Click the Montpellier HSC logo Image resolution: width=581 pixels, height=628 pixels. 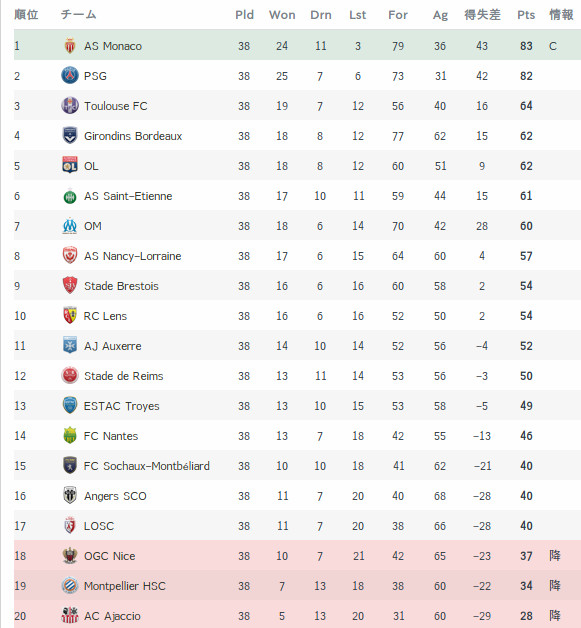point(70,586)
